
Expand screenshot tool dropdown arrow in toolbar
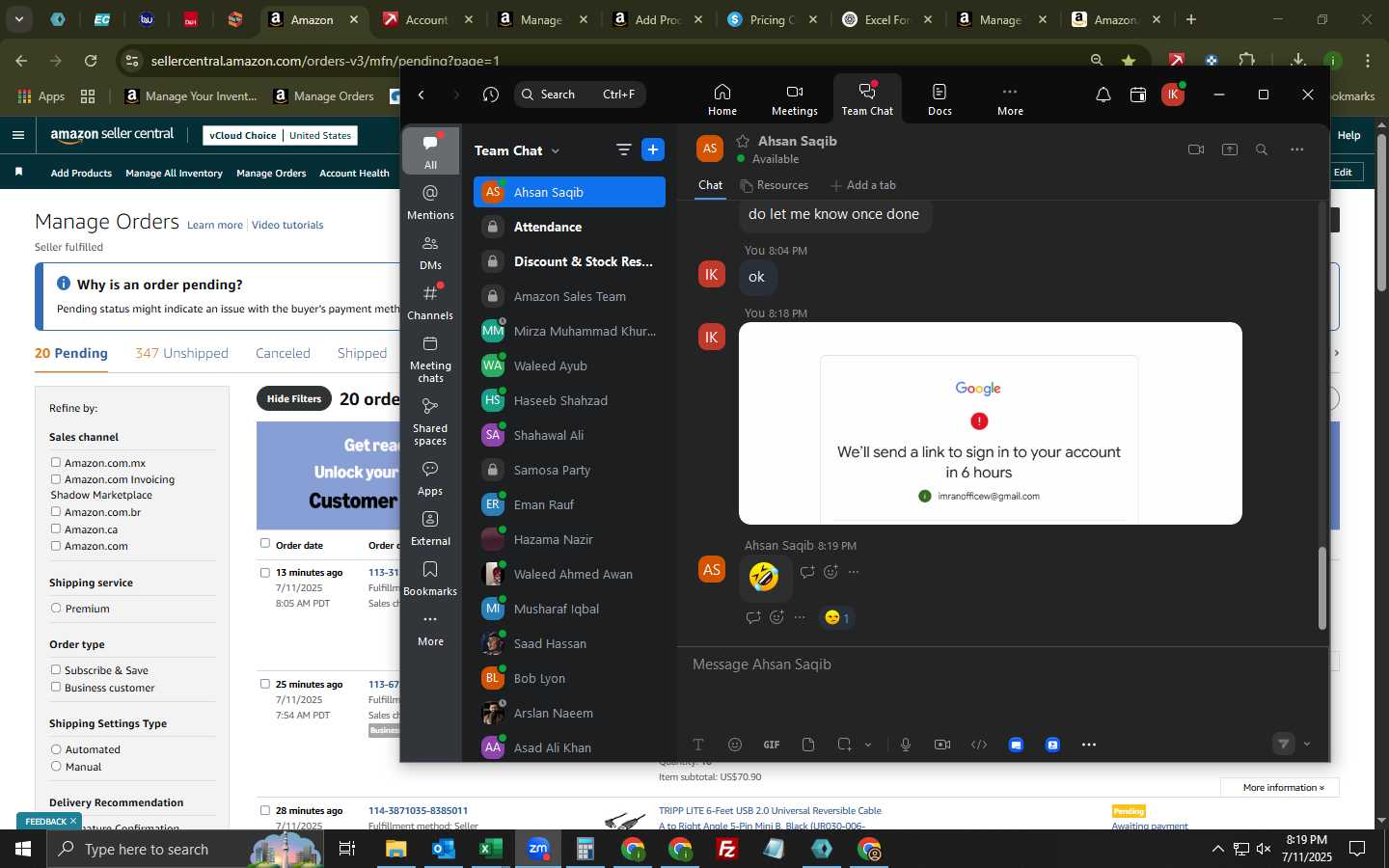[868, 745]
